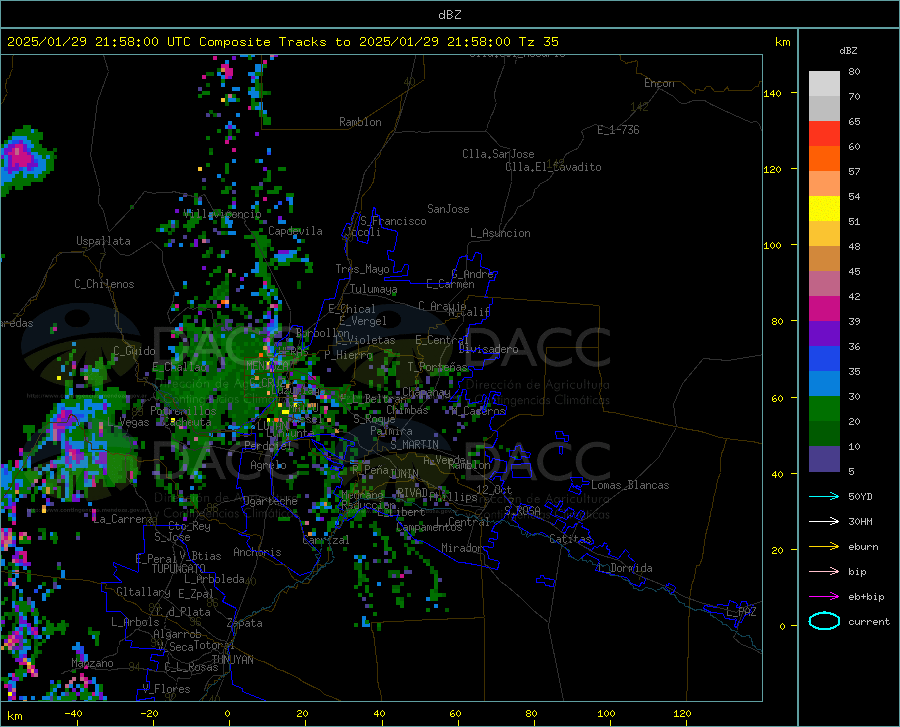Click the Encon place label
Image resolution: width=900 pixels, height=727 pixels.
click(x=659, y=83)
